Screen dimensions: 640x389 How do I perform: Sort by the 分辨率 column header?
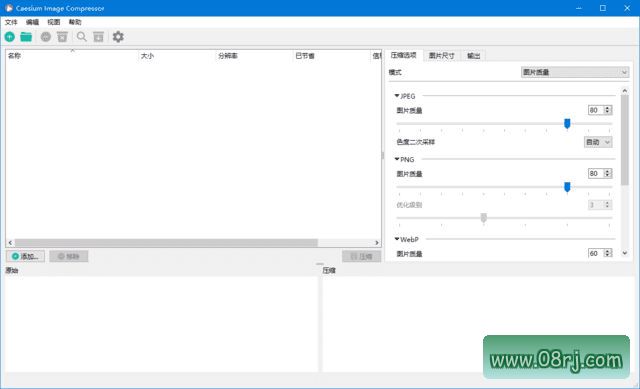click(x=254, y=56)
